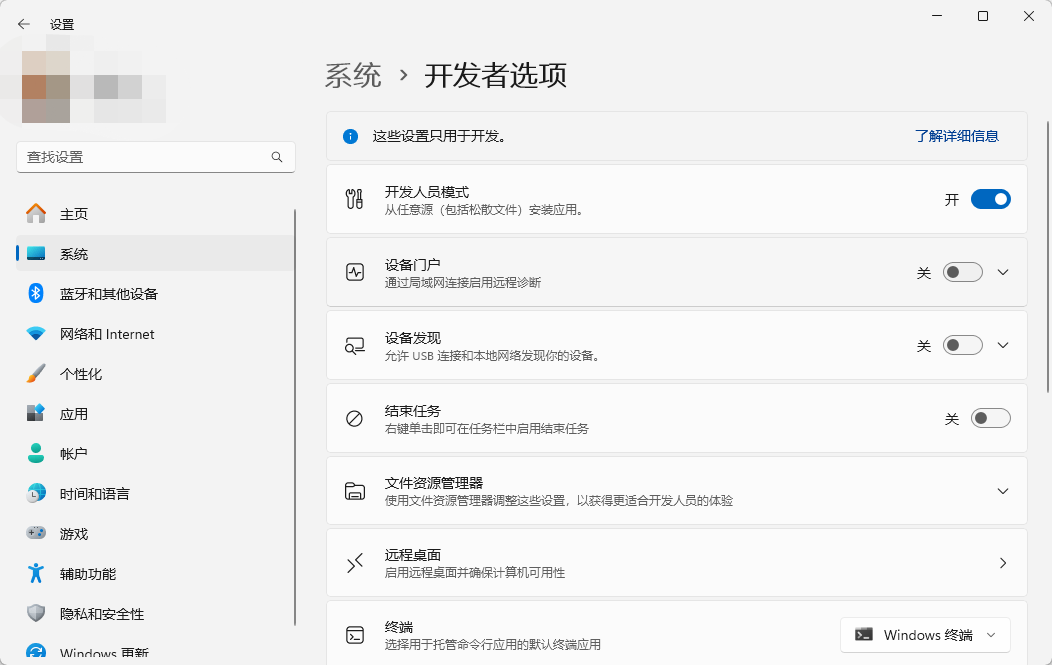The image size is (1052, 665).
Task: Click the 个性化 paintbrush icon
Action: coord(36,374)
